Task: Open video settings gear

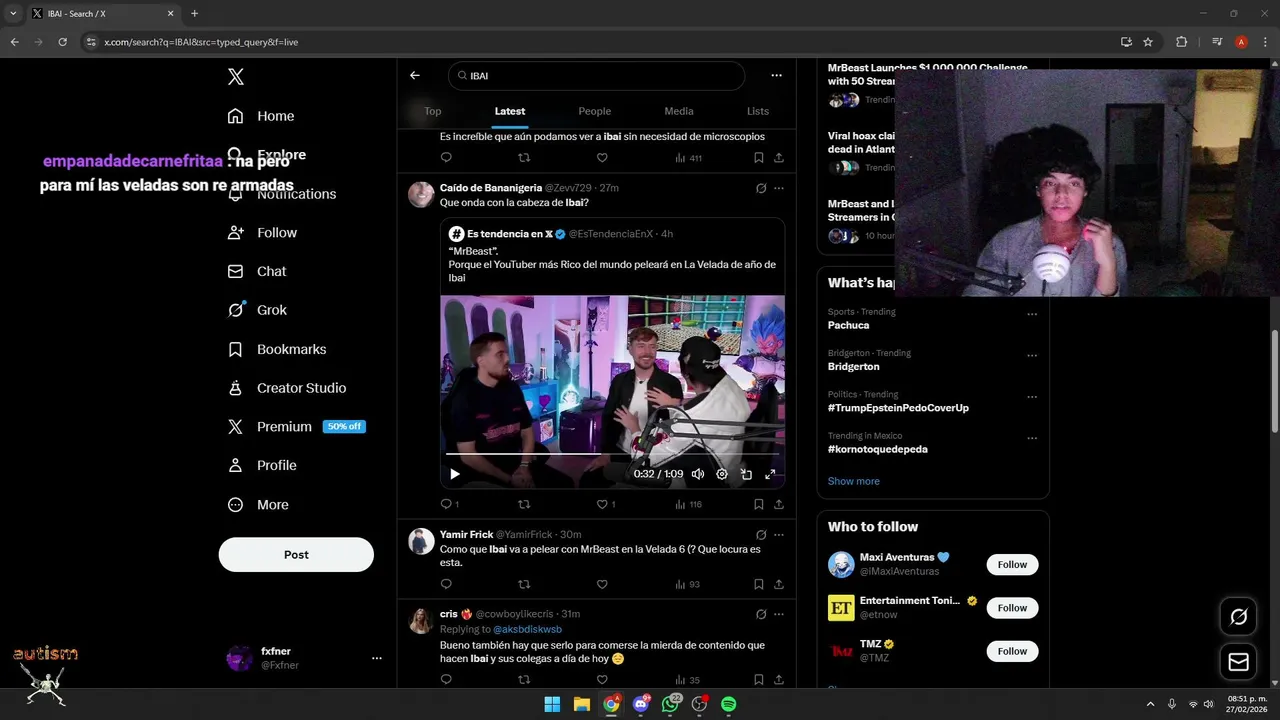Action: [722, 474]
